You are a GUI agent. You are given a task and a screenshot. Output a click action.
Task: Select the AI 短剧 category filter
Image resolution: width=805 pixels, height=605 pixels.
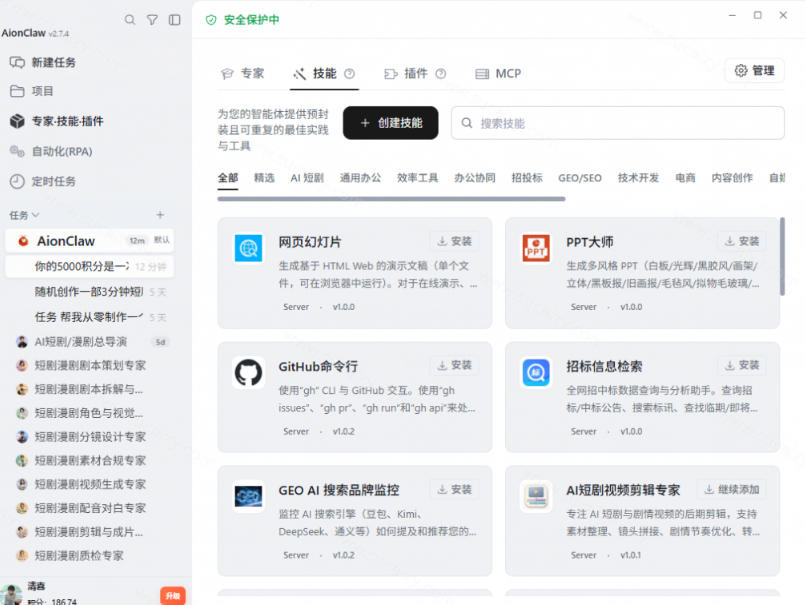pyautogui.click(x=307, y=178)
